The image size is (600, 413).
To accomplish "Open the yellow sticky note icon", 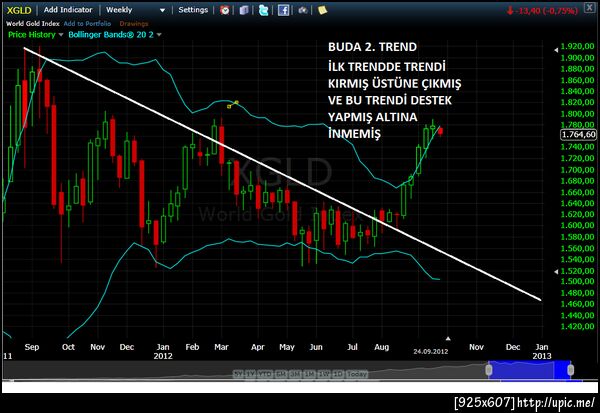I will [322, 10].
